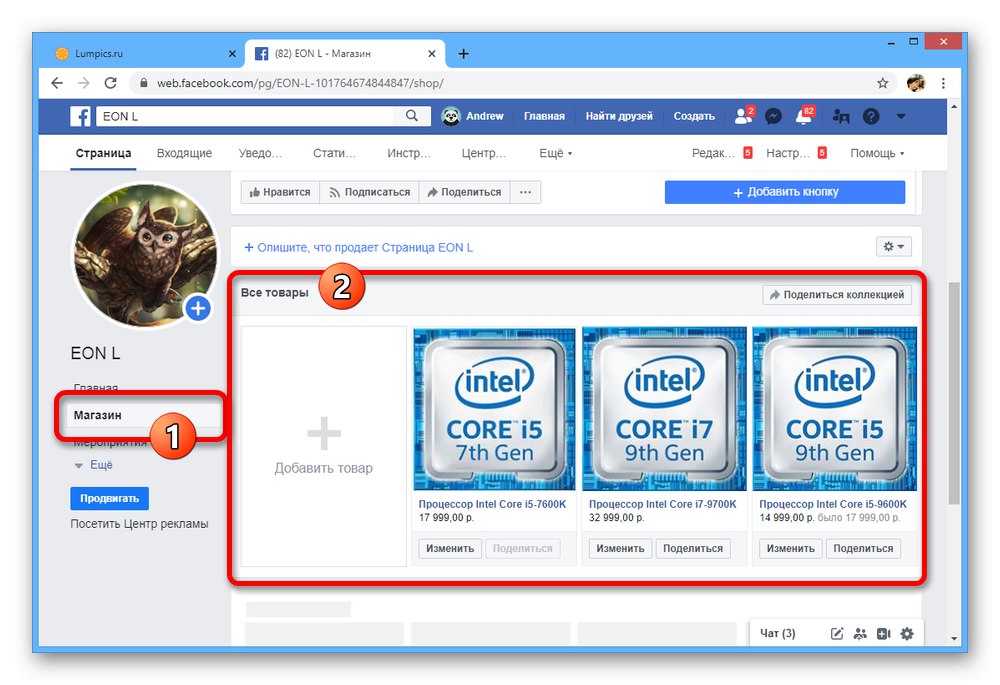This screenshot has width=1000, height=685.
Task: Open Chrome profile avatar
Action: [x=916, y=83]
